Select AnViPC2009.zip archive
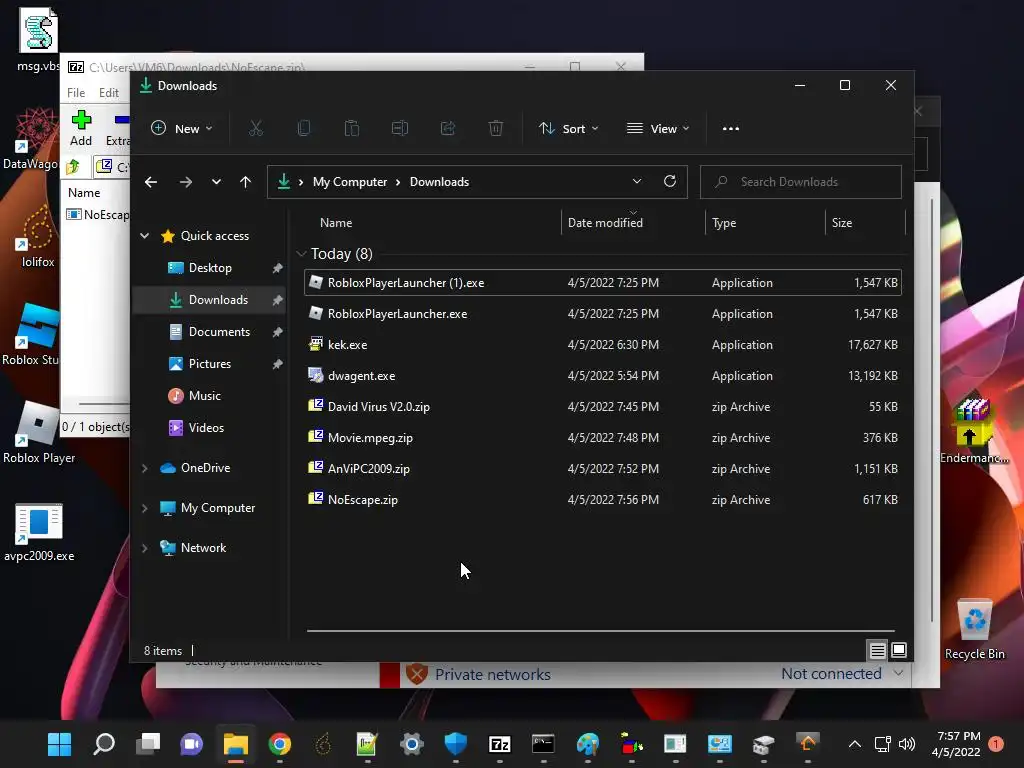Viewport: 1024px width, 768px height. coord(602,469)
